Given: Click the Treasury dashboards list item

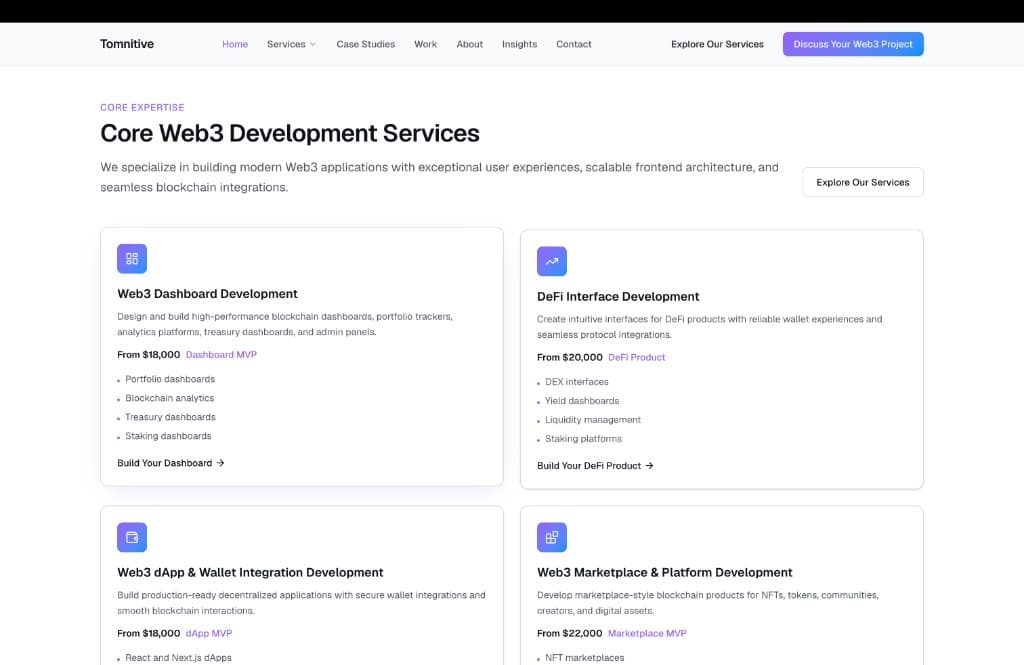Looking at the screenshot, I should click(x=170, y=417).
